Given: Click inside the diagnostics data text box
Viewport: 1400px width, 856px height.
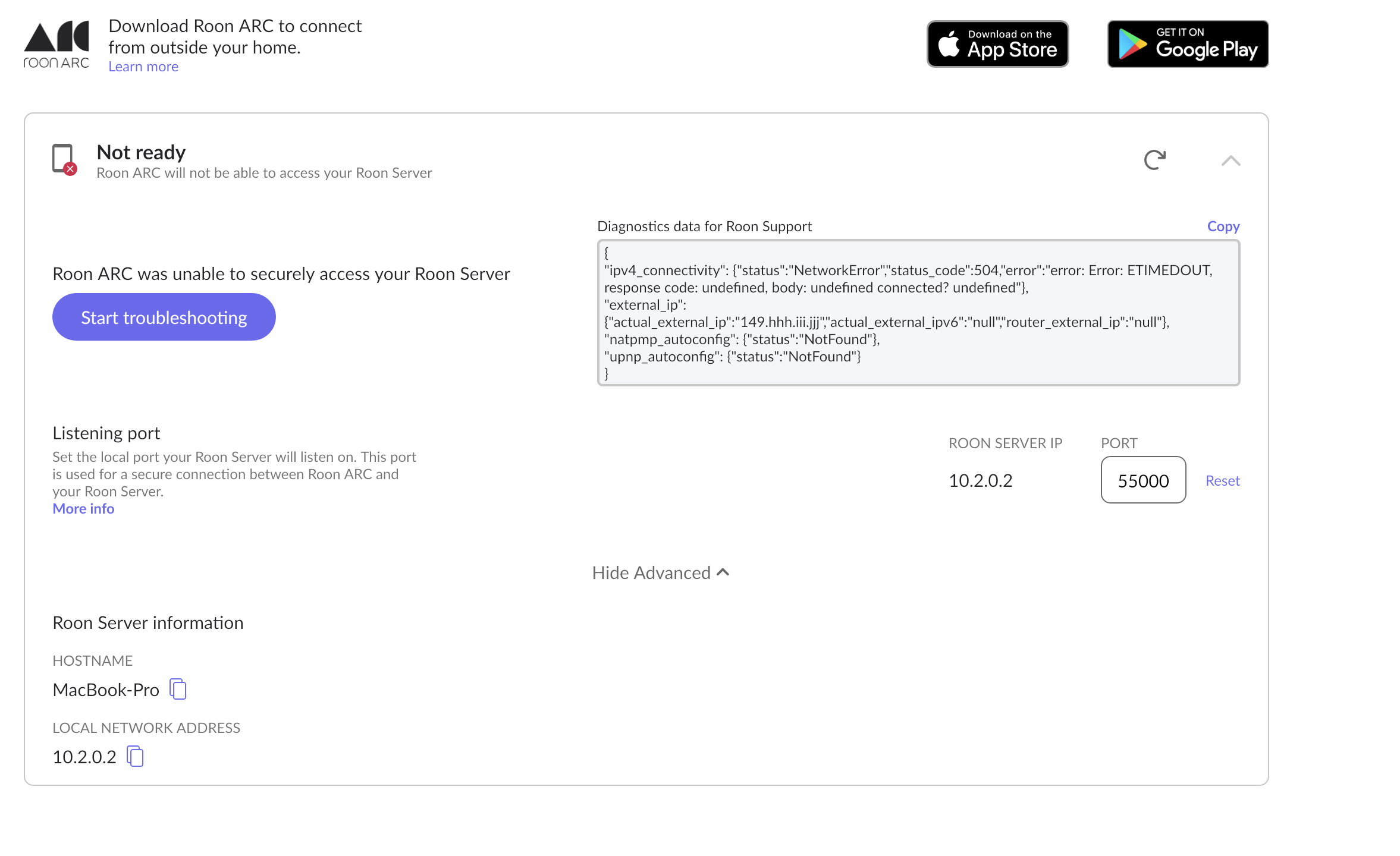Looking at the screenshot, I should [918, 313].
